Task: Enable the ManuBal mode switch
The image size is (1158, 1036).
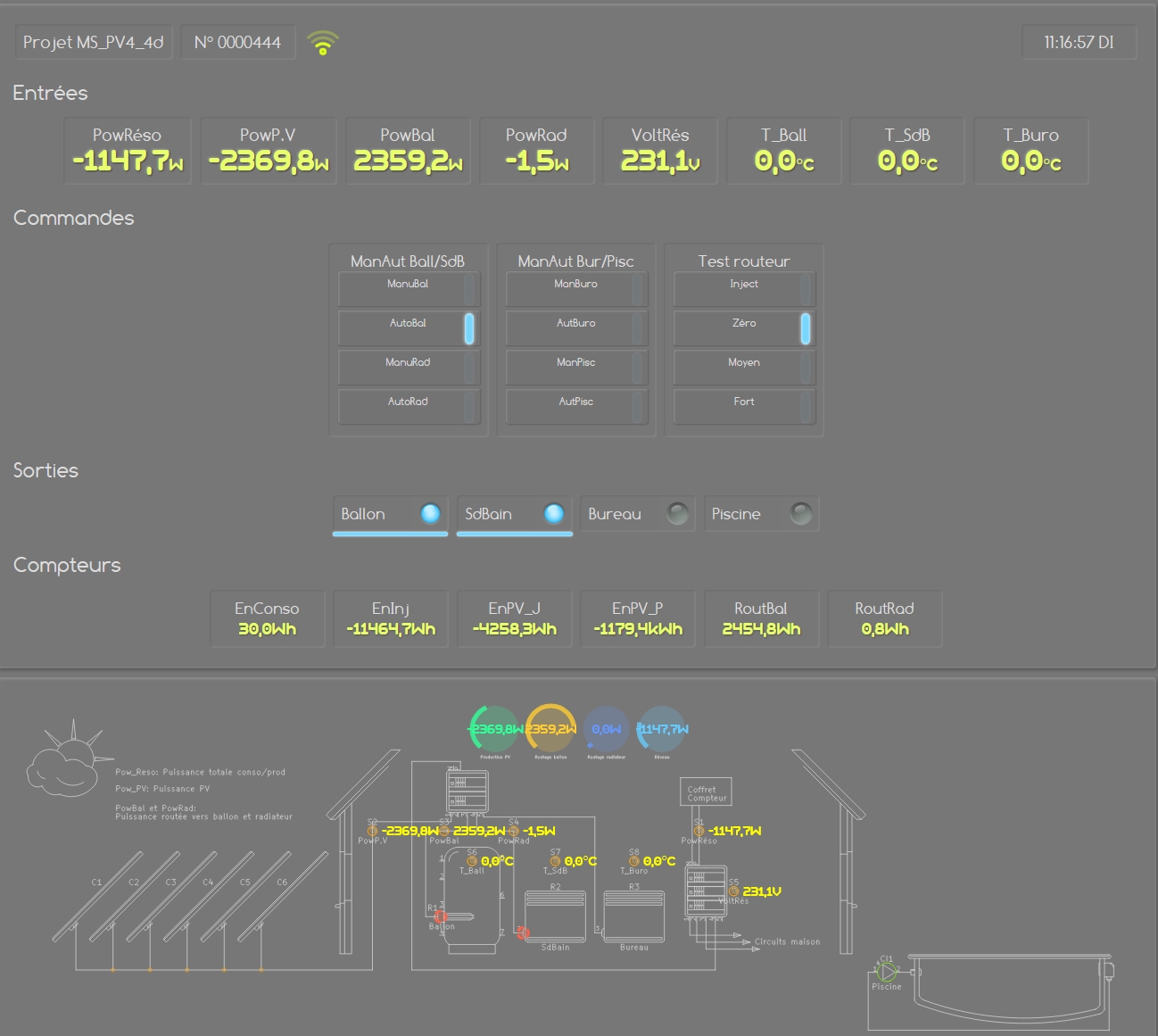Action: point(409,289)
